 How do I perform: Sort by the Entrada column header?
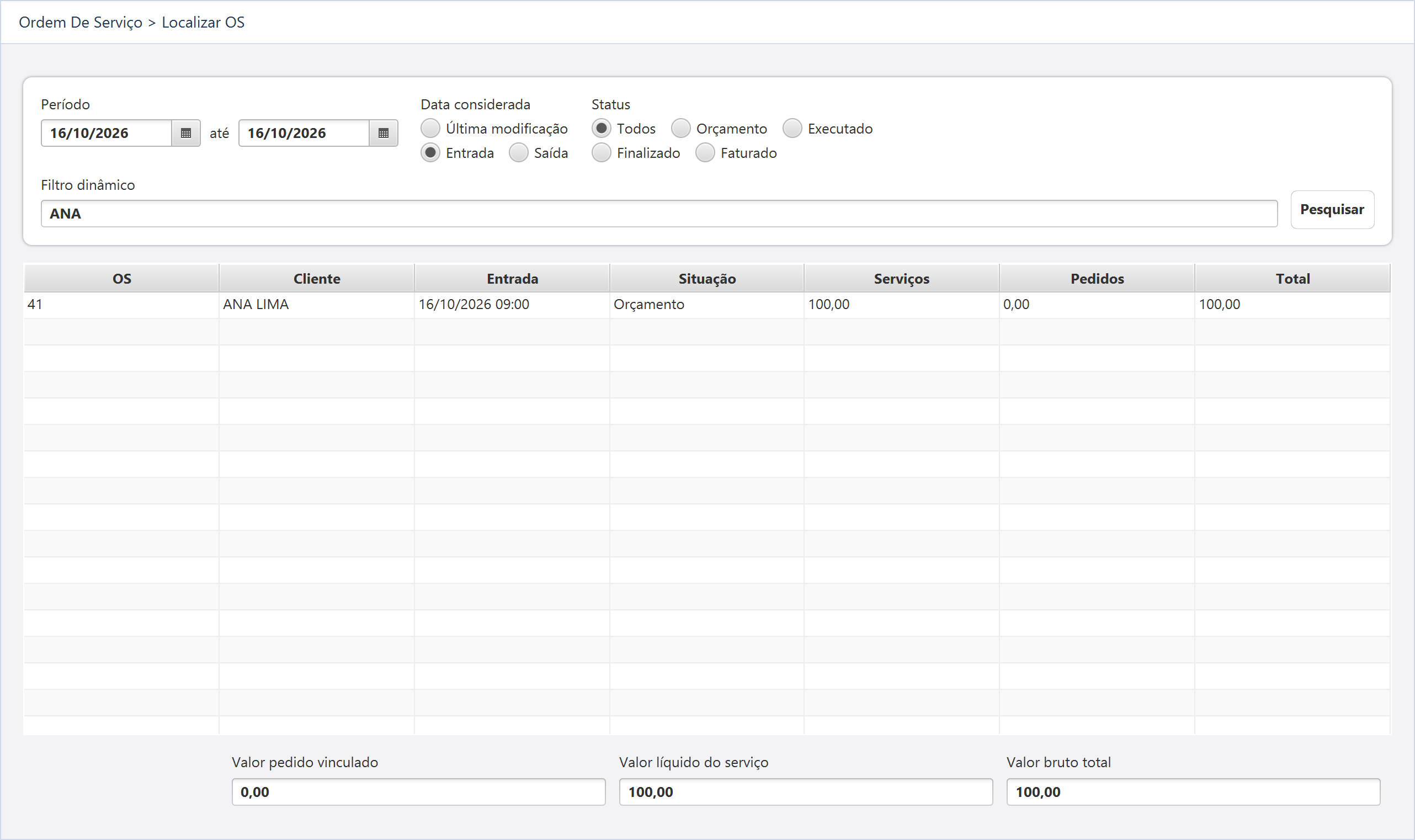[x=512, y=279]
